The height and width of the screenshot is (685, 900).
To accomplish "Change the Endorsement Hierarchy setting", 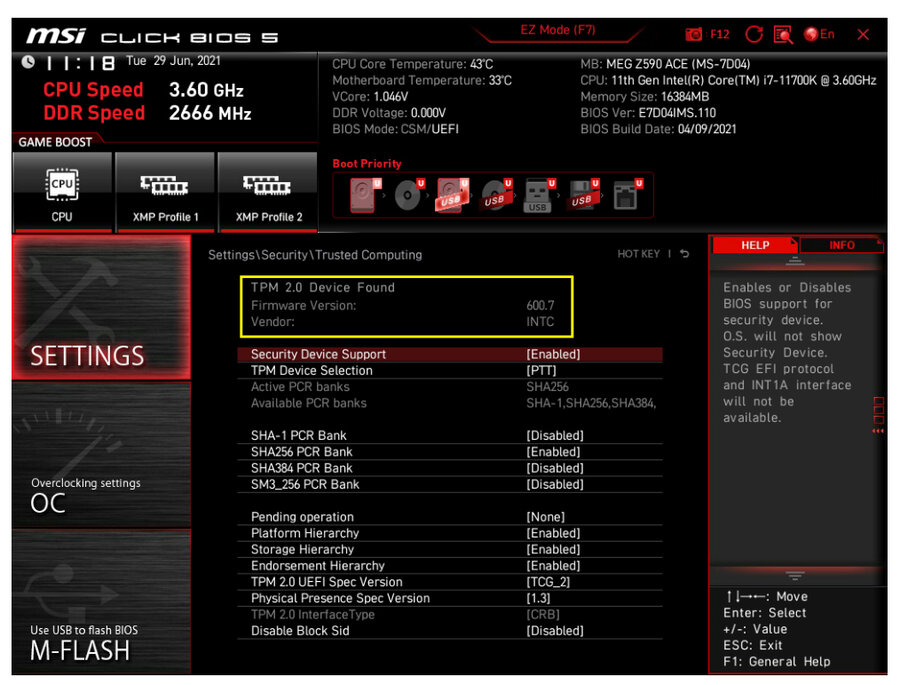I will point(449,566).
